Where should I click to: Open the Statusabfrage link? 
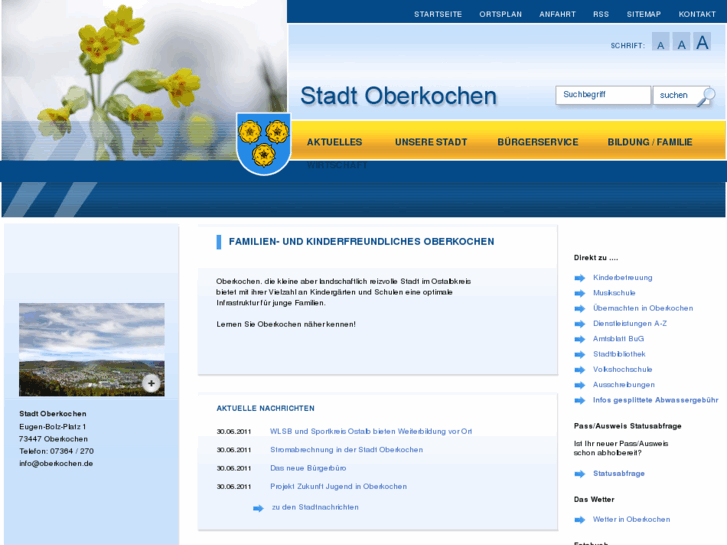tap(619, 473)
